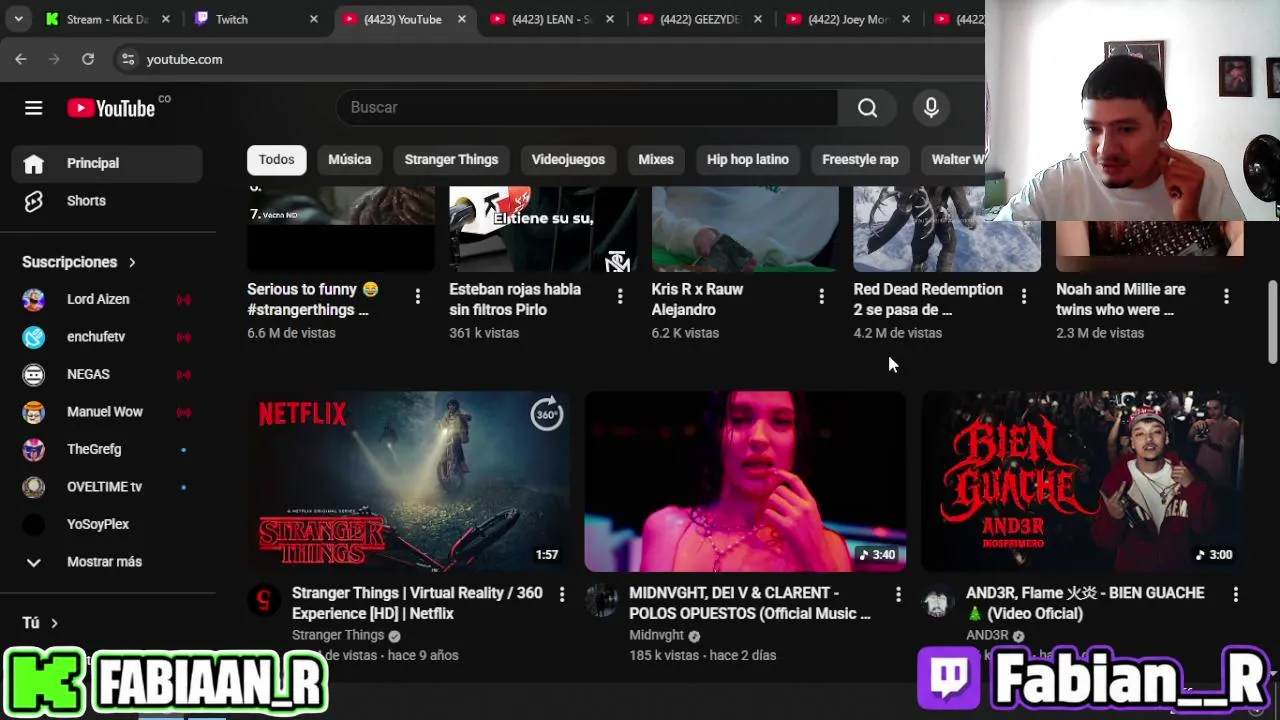Open AND3R BIEN GUACHE video title
Viewport: 1280px width, 720px height.
tap(1085, 603)
